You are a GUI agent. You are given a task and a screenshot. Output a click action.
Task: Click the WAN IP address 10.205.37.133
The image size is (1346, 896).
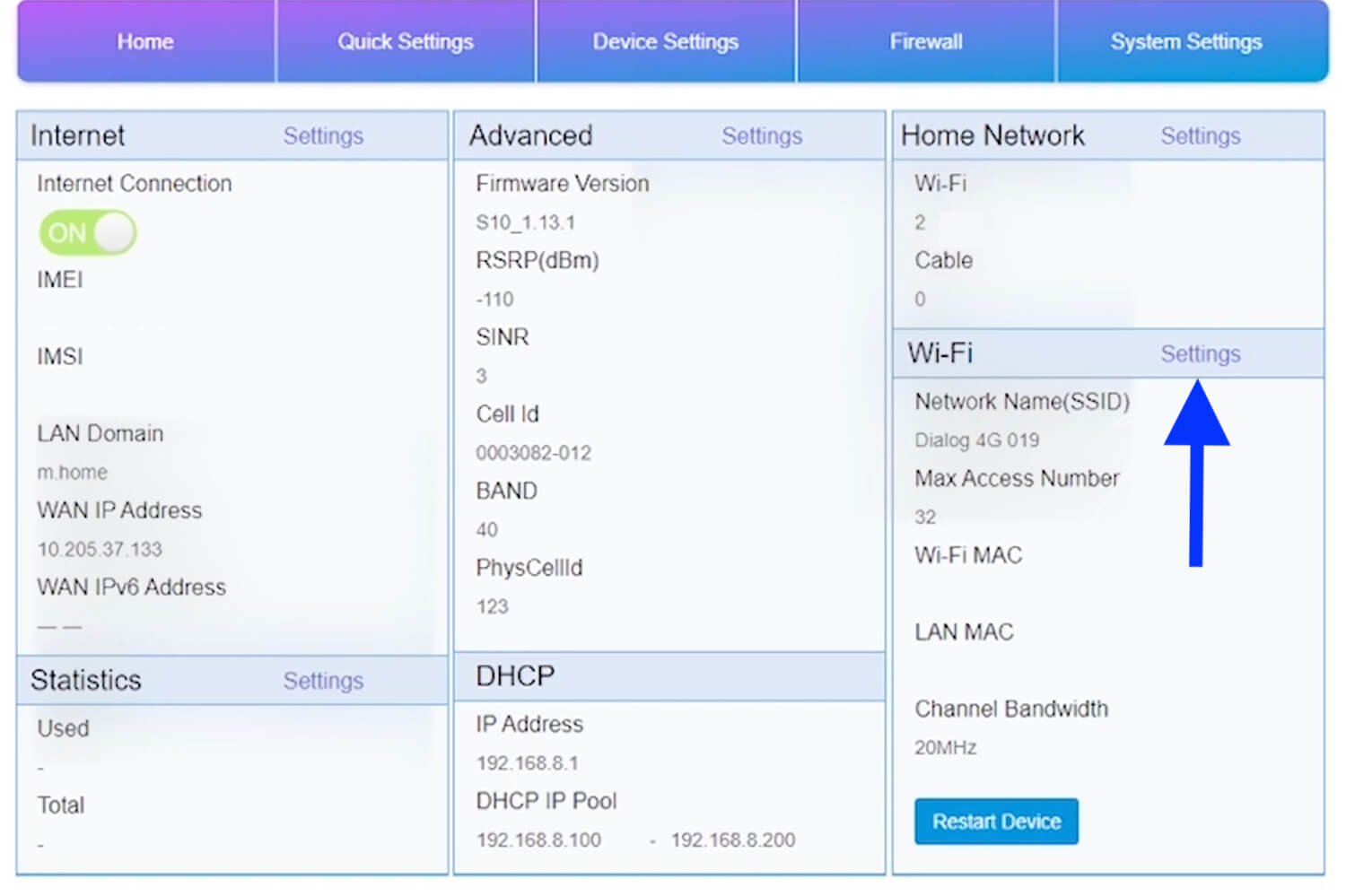click(x=100, y=549)
